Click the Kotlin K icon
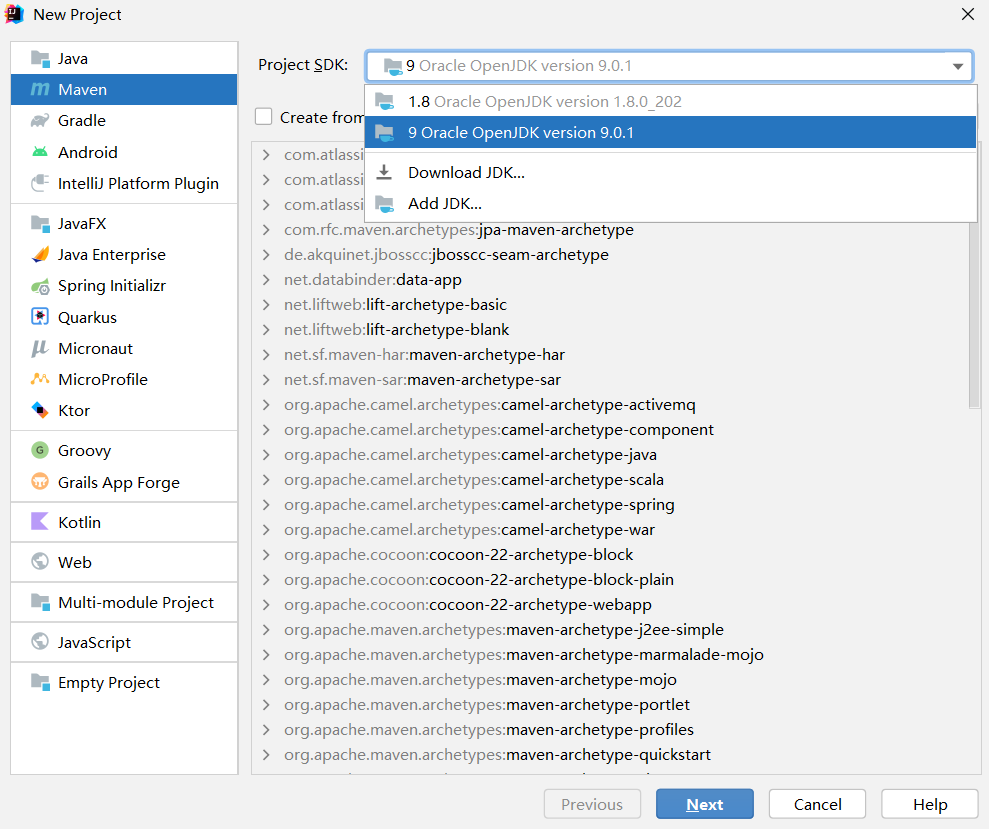 (40, 522)
